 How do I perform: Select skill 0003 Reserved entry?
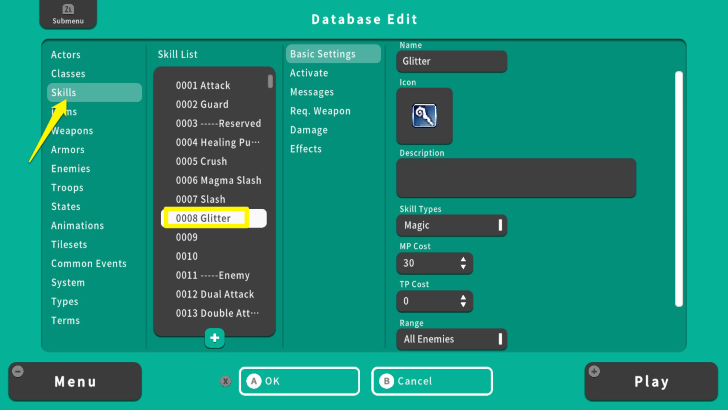pyautogui.click(x=214, y=124)
